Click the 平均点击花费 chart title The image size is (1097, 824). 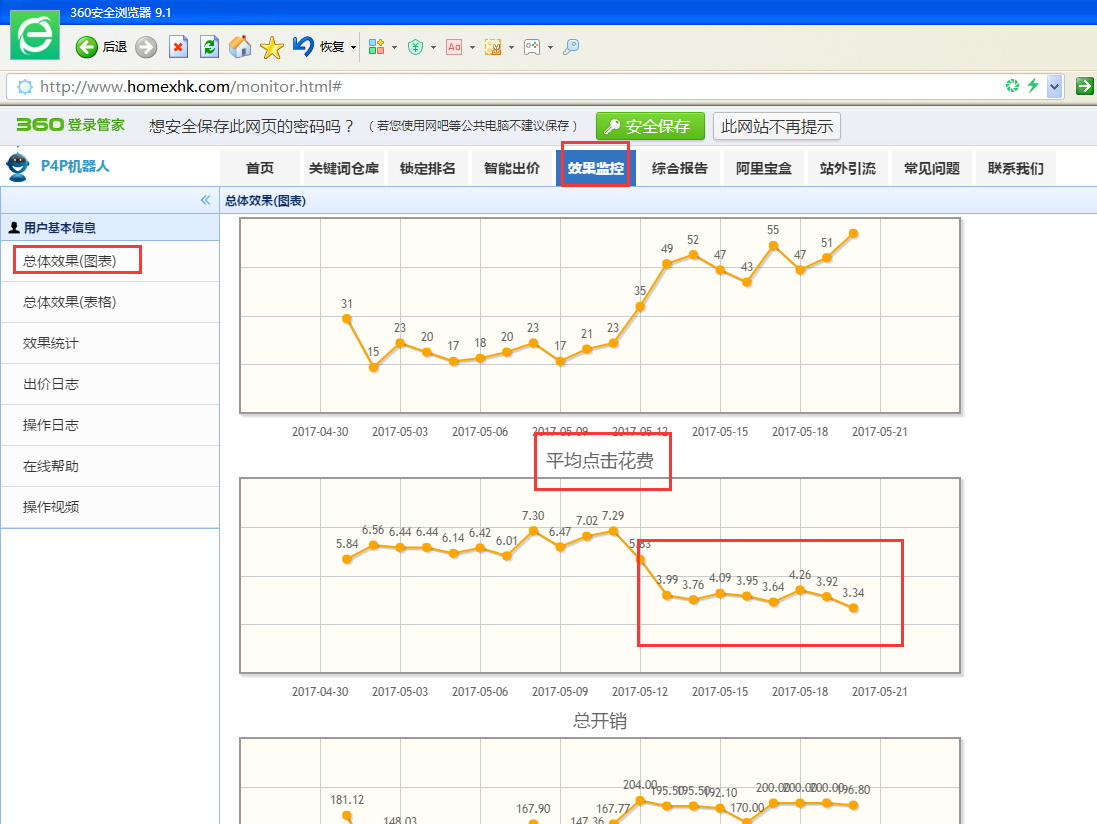click(x=600, y=460)
